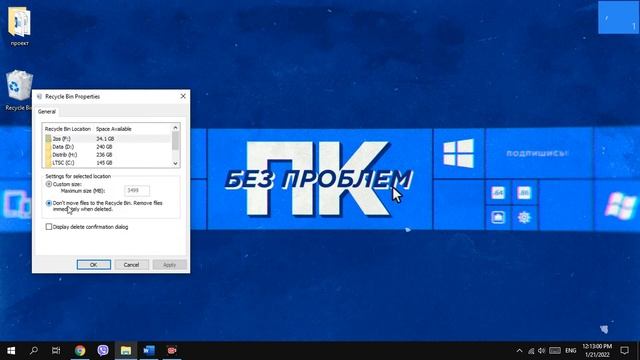Enable Display delete confirmation dialog checkbox

click(49, 227)
